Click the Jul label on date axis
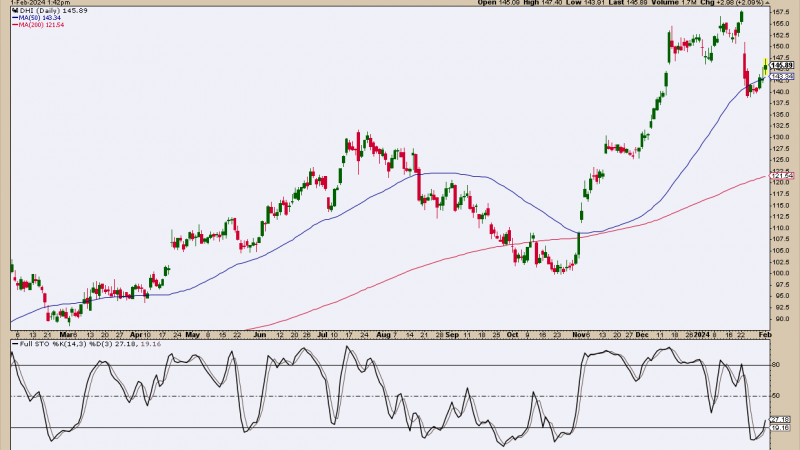The height and width of the screenshot is (450, 800). 322,335
